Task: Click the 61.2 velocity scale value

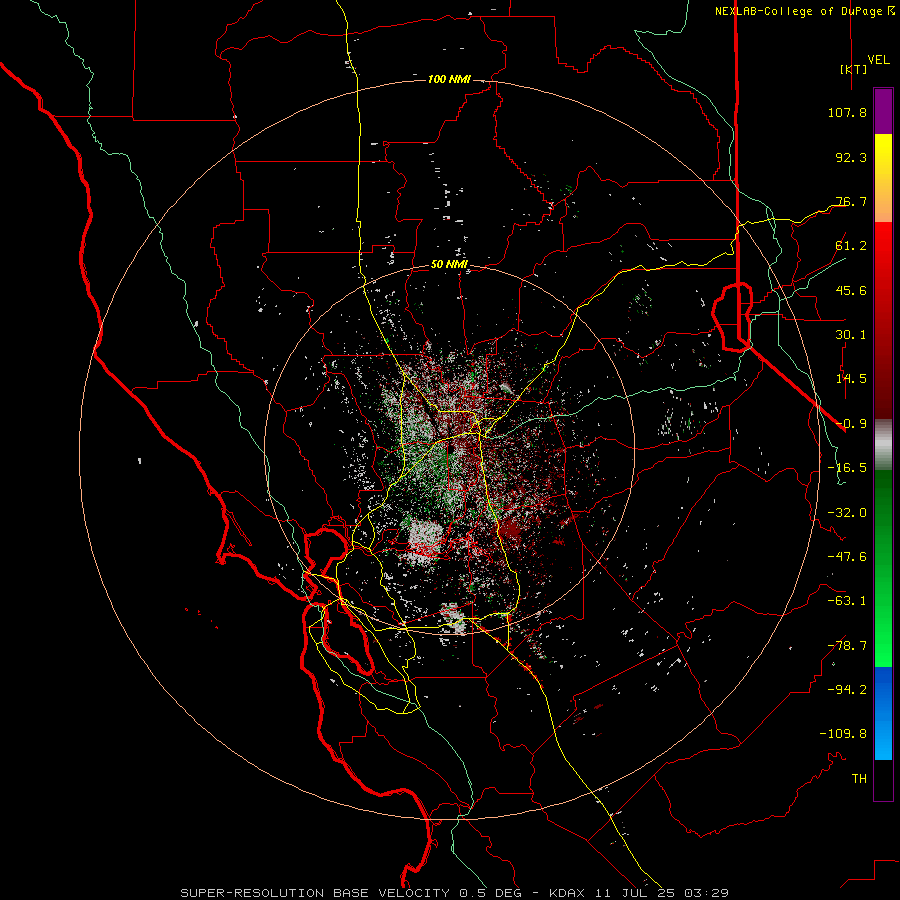Action: (x=851, y=246)
